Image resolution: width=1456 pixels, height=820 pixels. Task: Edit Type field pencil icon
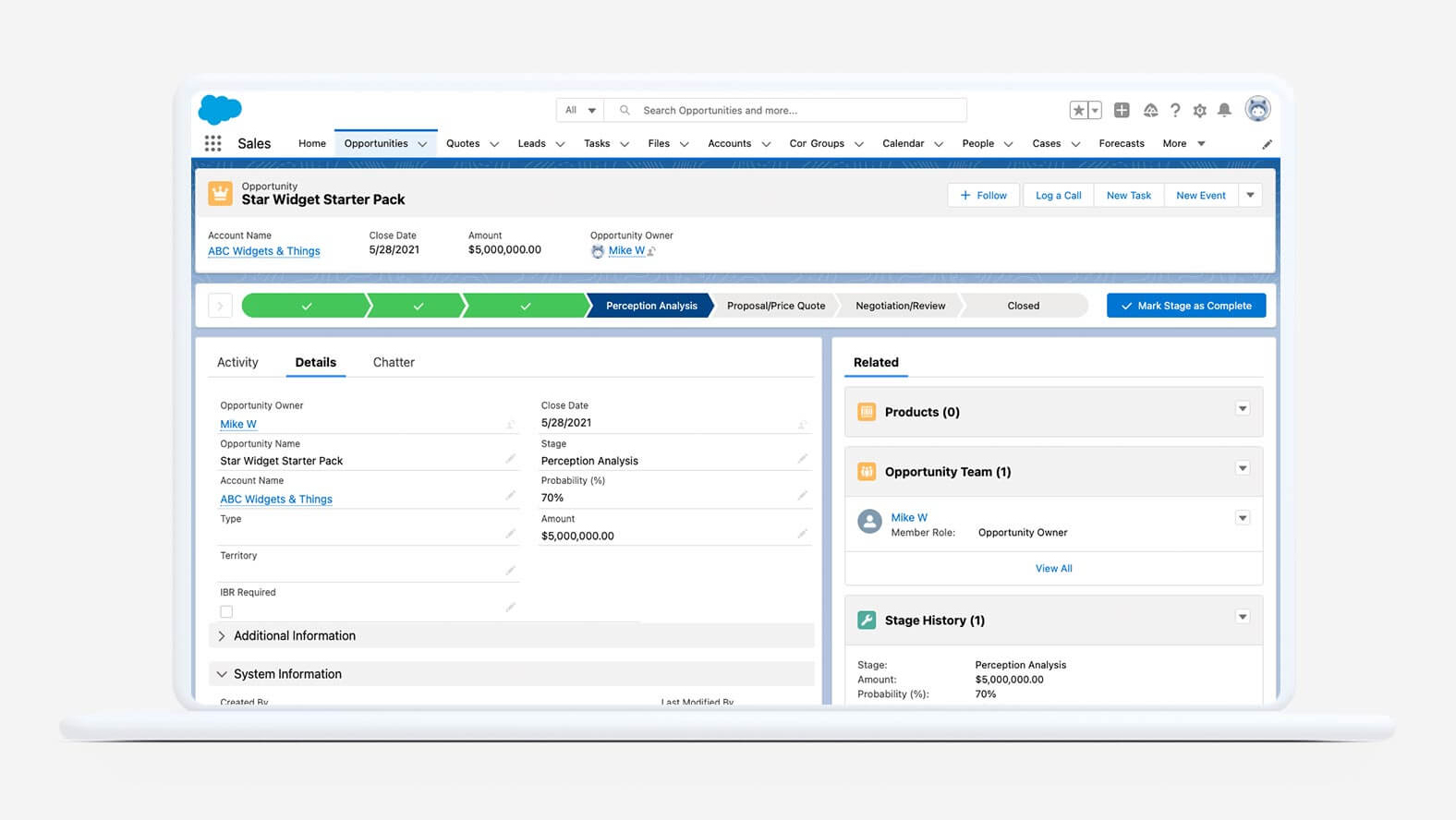click(510, 534)
